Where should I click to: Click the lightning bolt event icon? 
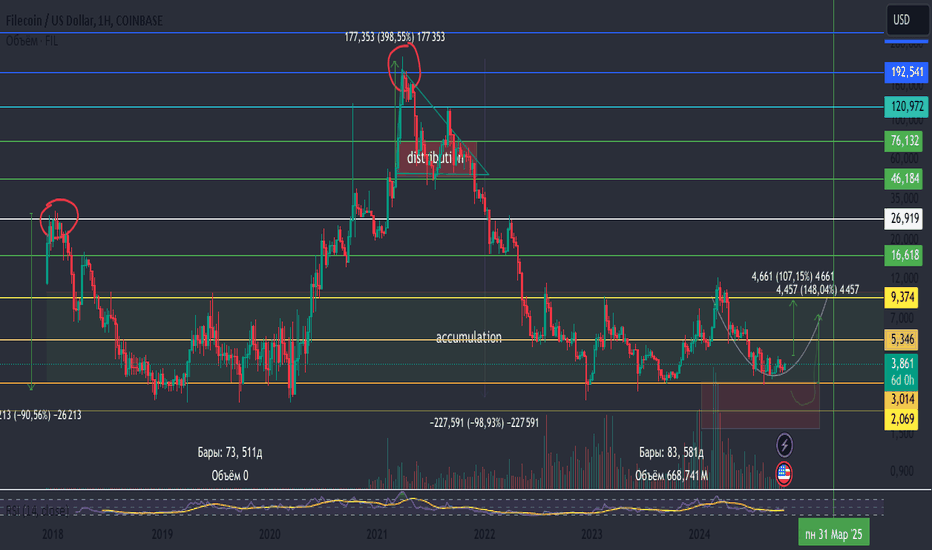click(784, 445)
